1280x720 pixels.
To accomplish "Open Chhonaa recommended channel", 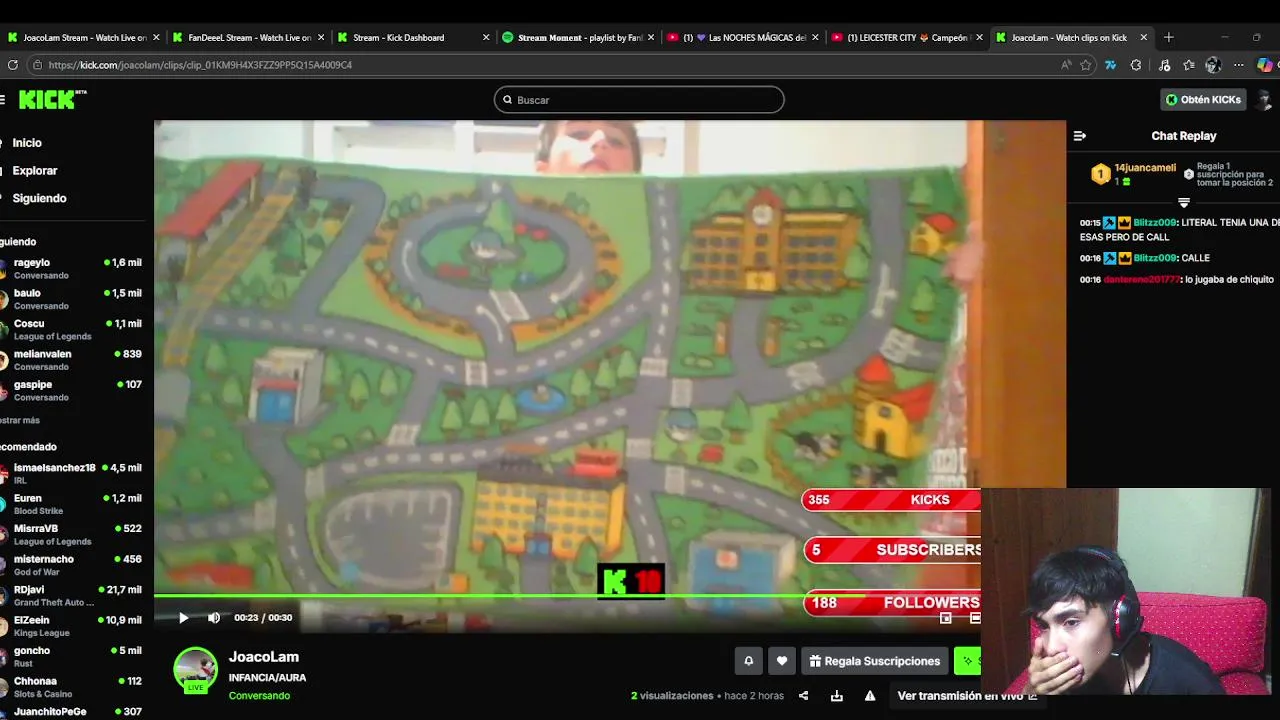I will 72,687.
